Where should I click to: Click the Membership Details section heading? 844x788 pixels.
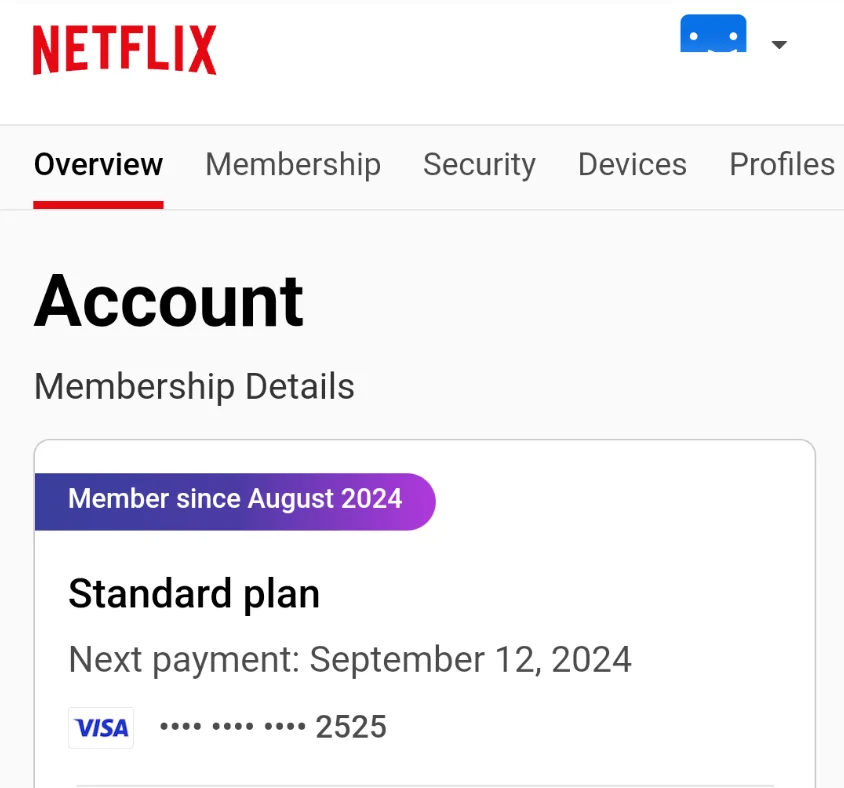click(x=194, y=386)
